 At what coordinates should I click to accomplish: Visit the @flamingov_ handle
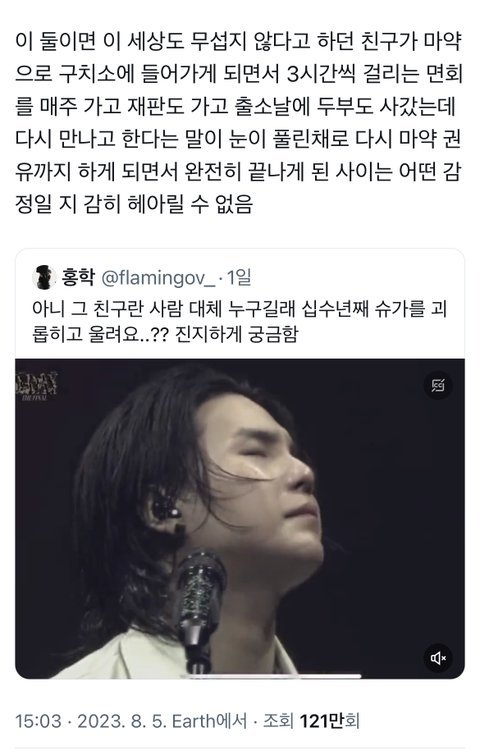pos(158,277)
